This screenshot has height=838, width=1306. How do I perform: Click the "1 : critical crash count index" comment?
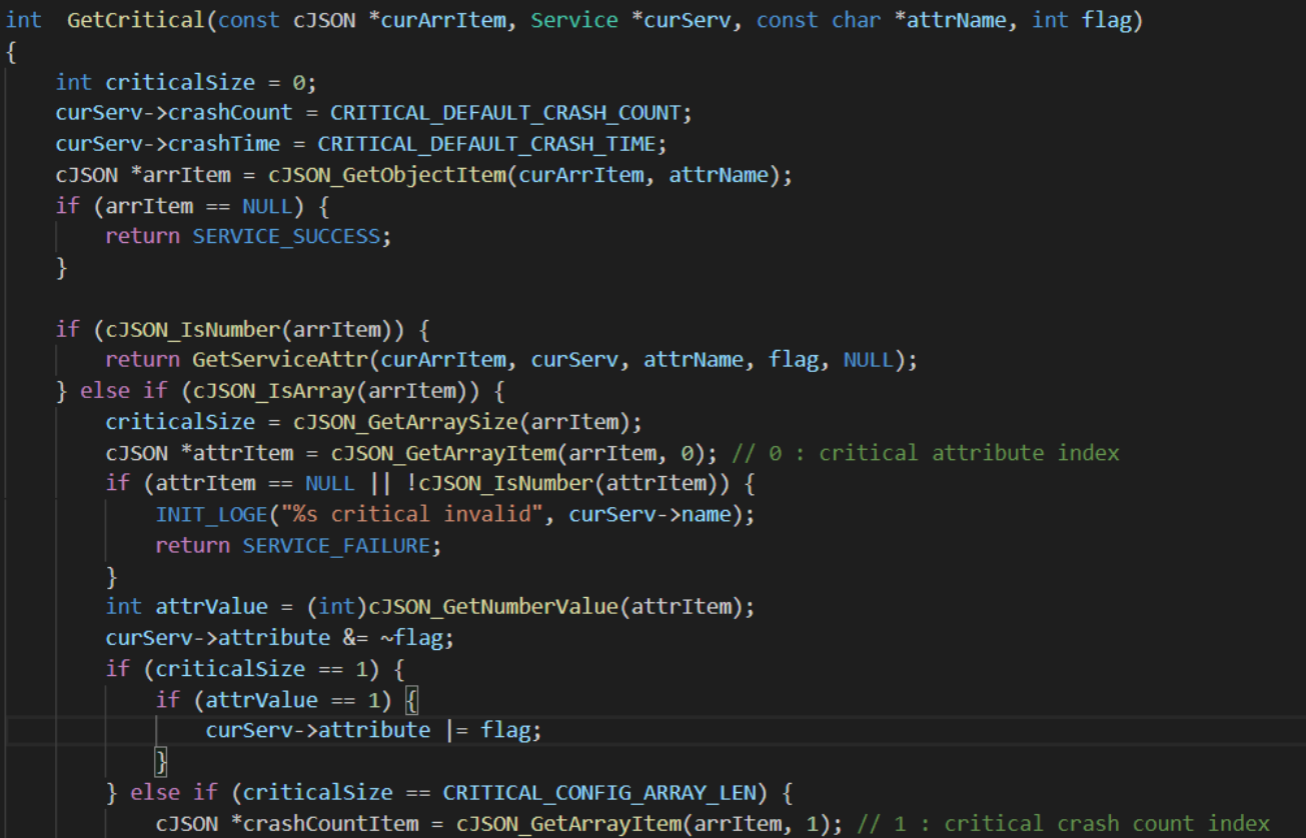1063,824
